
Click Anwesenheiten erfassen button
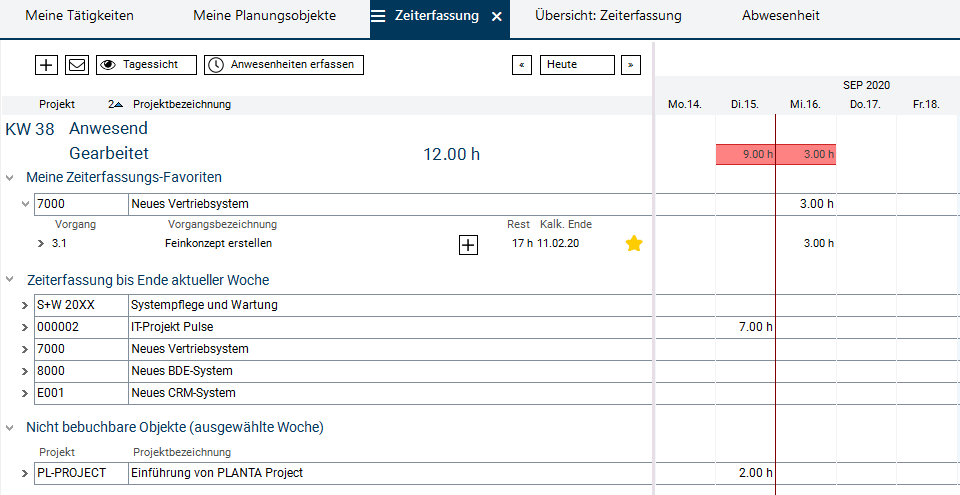(x=284, y=65)
